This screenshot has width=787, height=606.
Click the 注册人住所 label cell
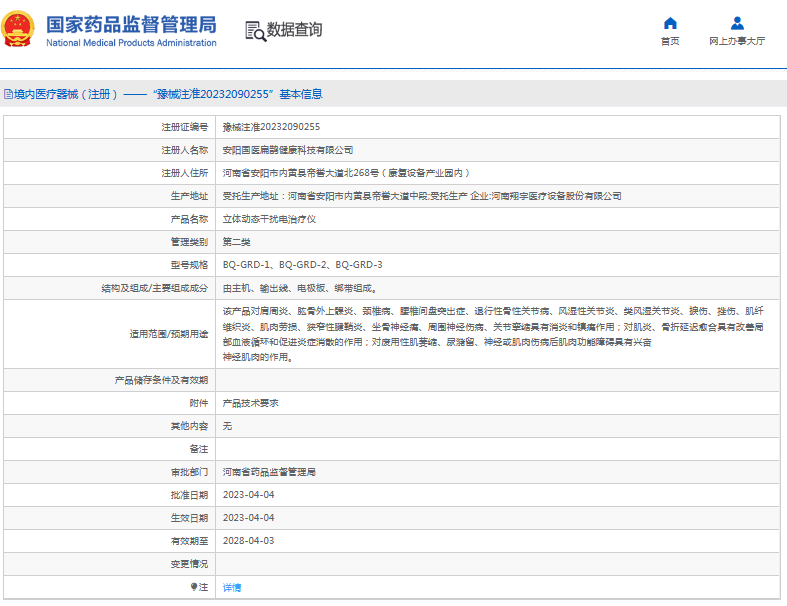109,173
